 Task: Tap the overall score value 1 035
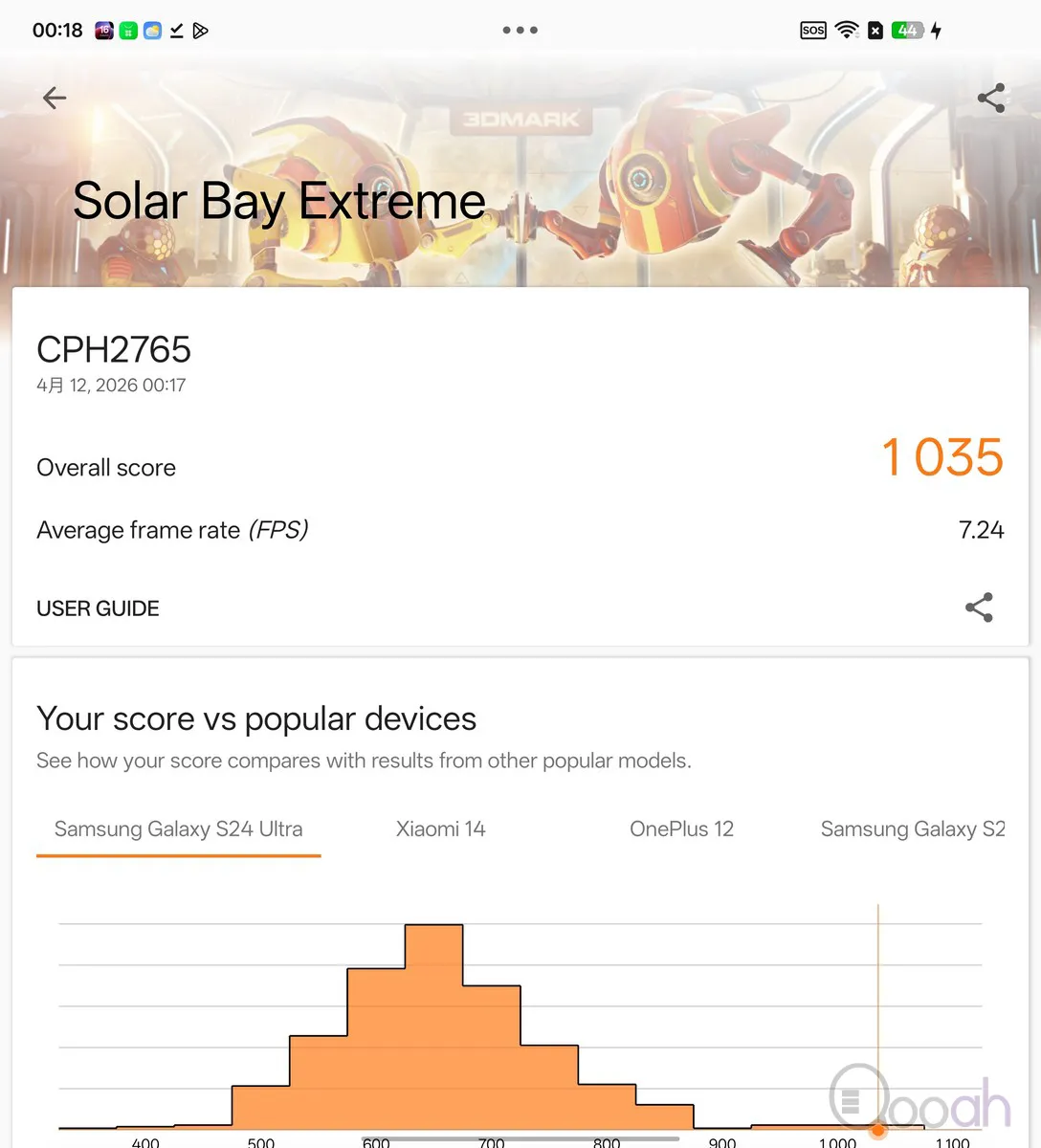(941, 457)
